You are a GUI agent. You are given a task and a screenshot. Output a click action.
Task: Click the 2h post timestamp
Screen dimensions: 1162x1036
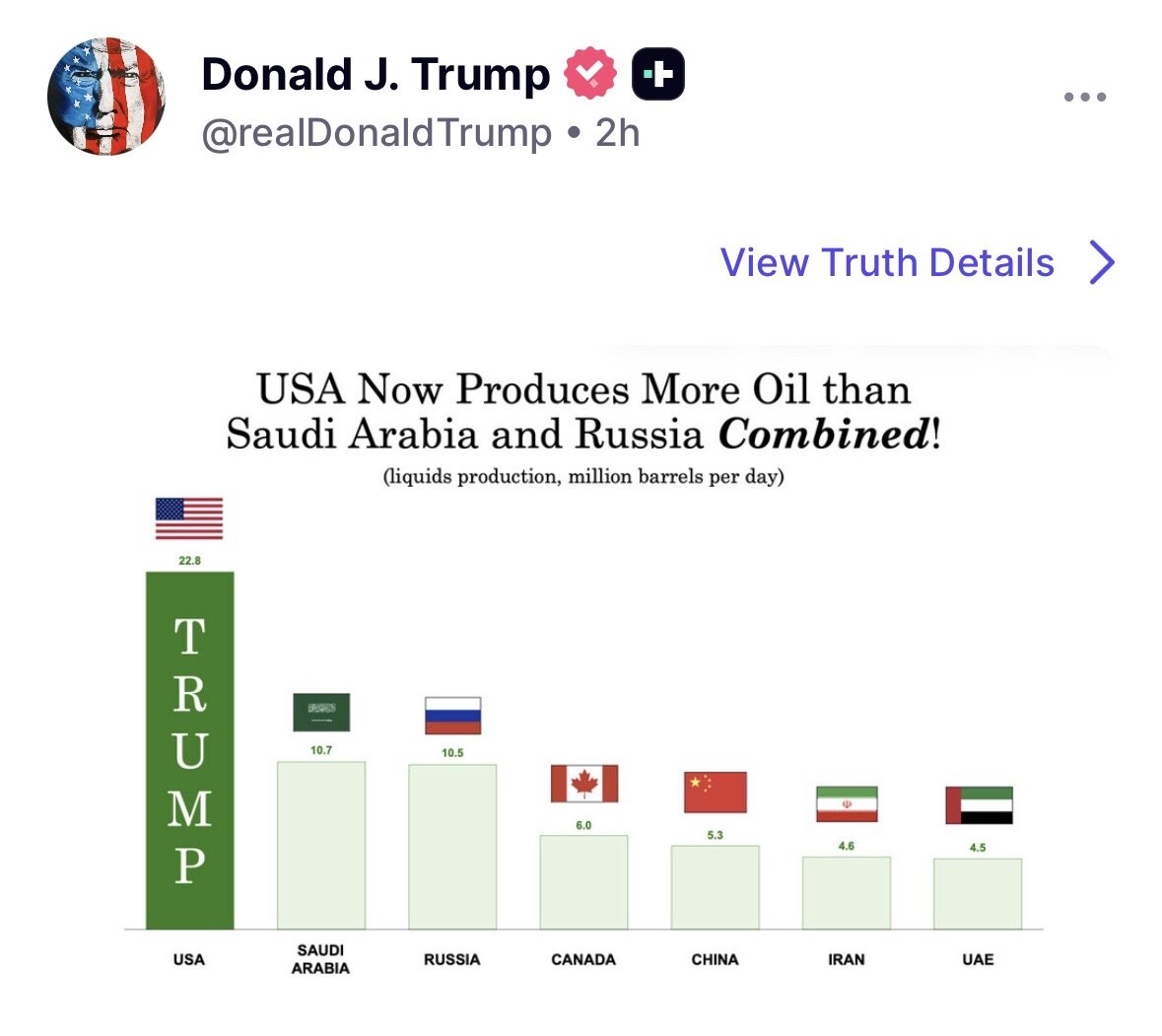point(618,133)
